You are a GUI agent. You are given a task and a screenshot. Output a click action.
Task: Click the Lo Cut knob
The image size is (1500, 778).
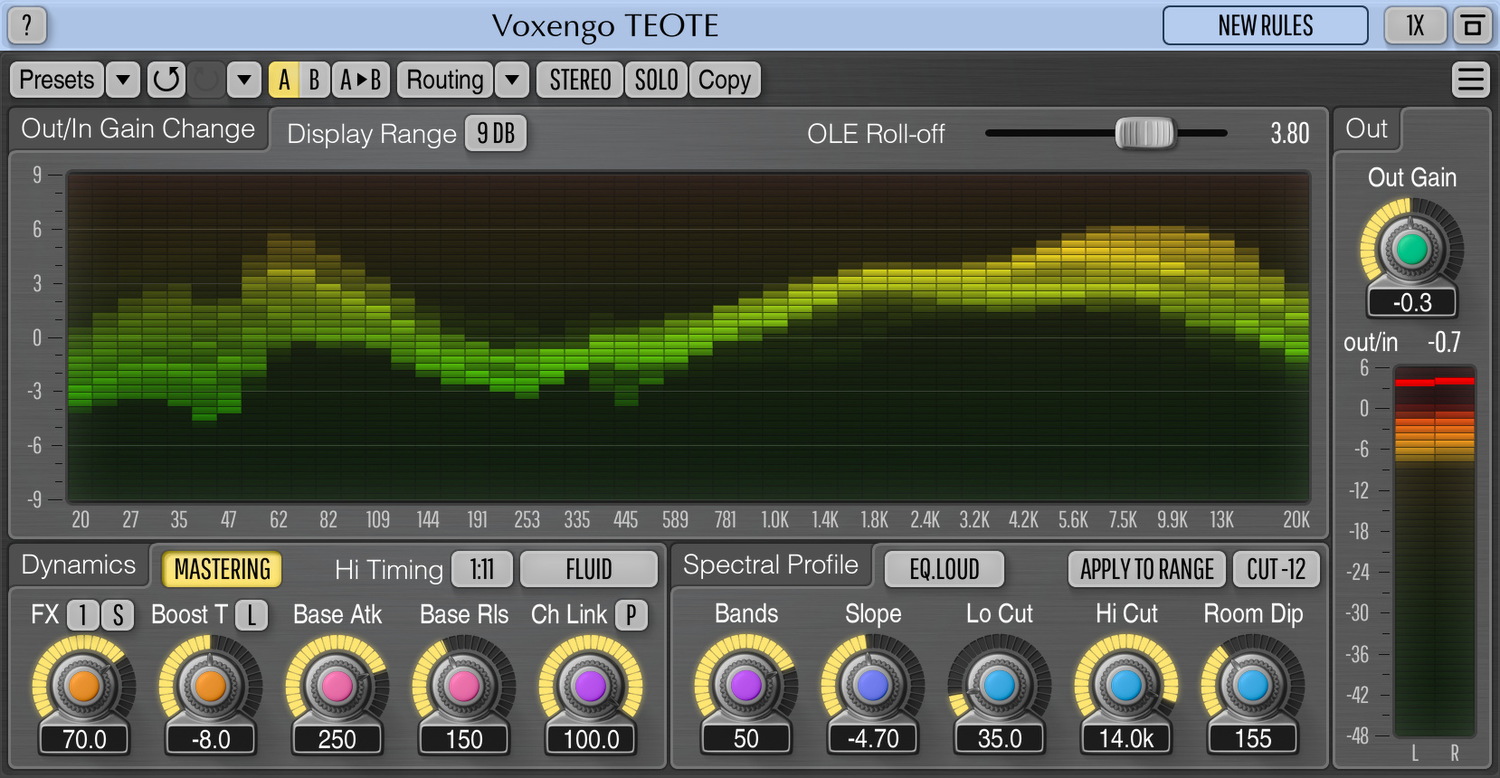999,686
